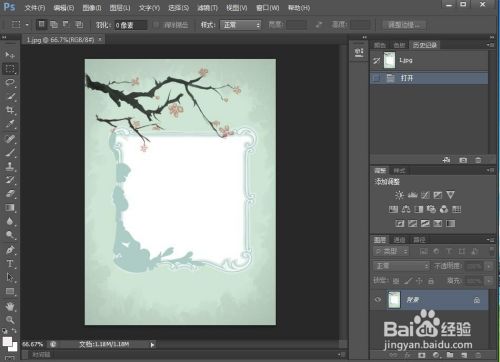Open the 文件(F) menu
500x362 pixels.
coord(35,8)
